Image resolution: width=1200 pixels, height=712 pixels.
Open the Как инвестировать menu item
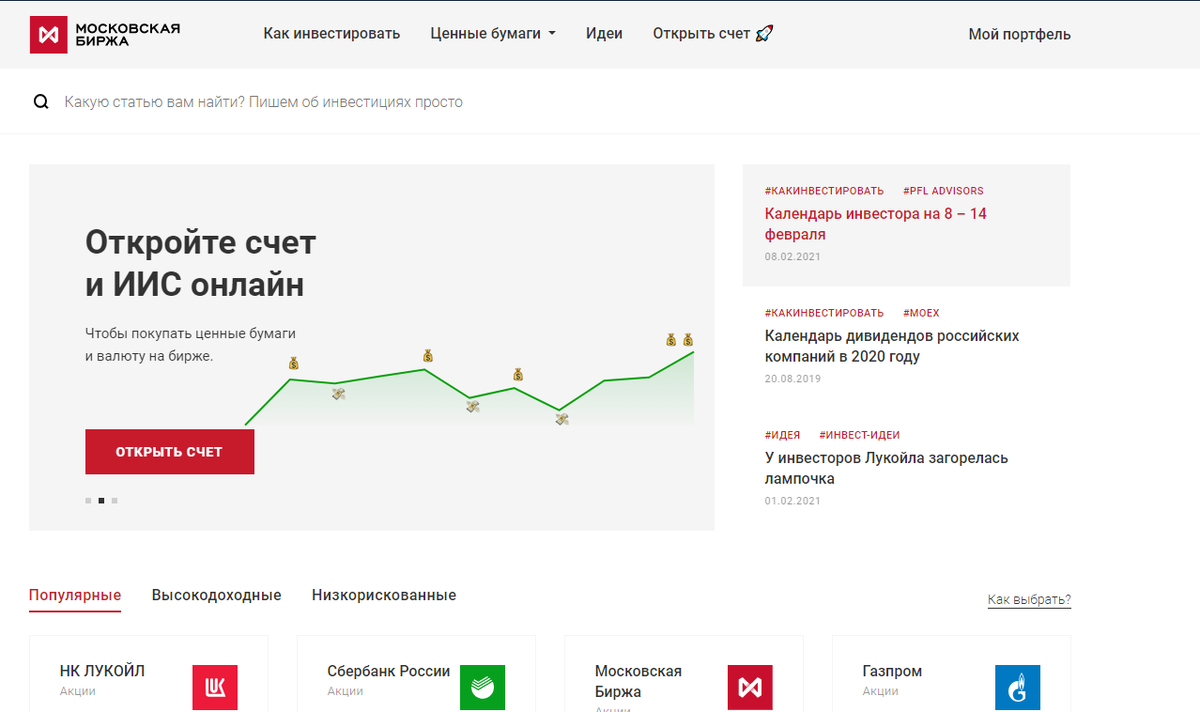(332, 34)
